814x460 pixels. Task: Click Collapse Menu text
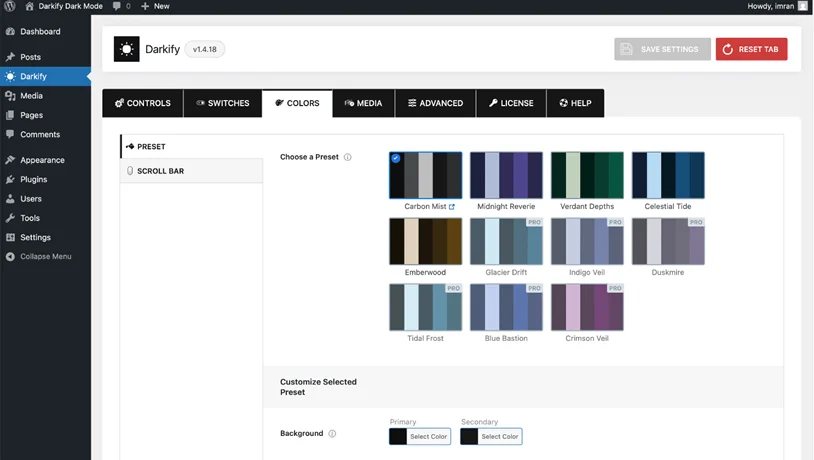(x=46, y=256)
